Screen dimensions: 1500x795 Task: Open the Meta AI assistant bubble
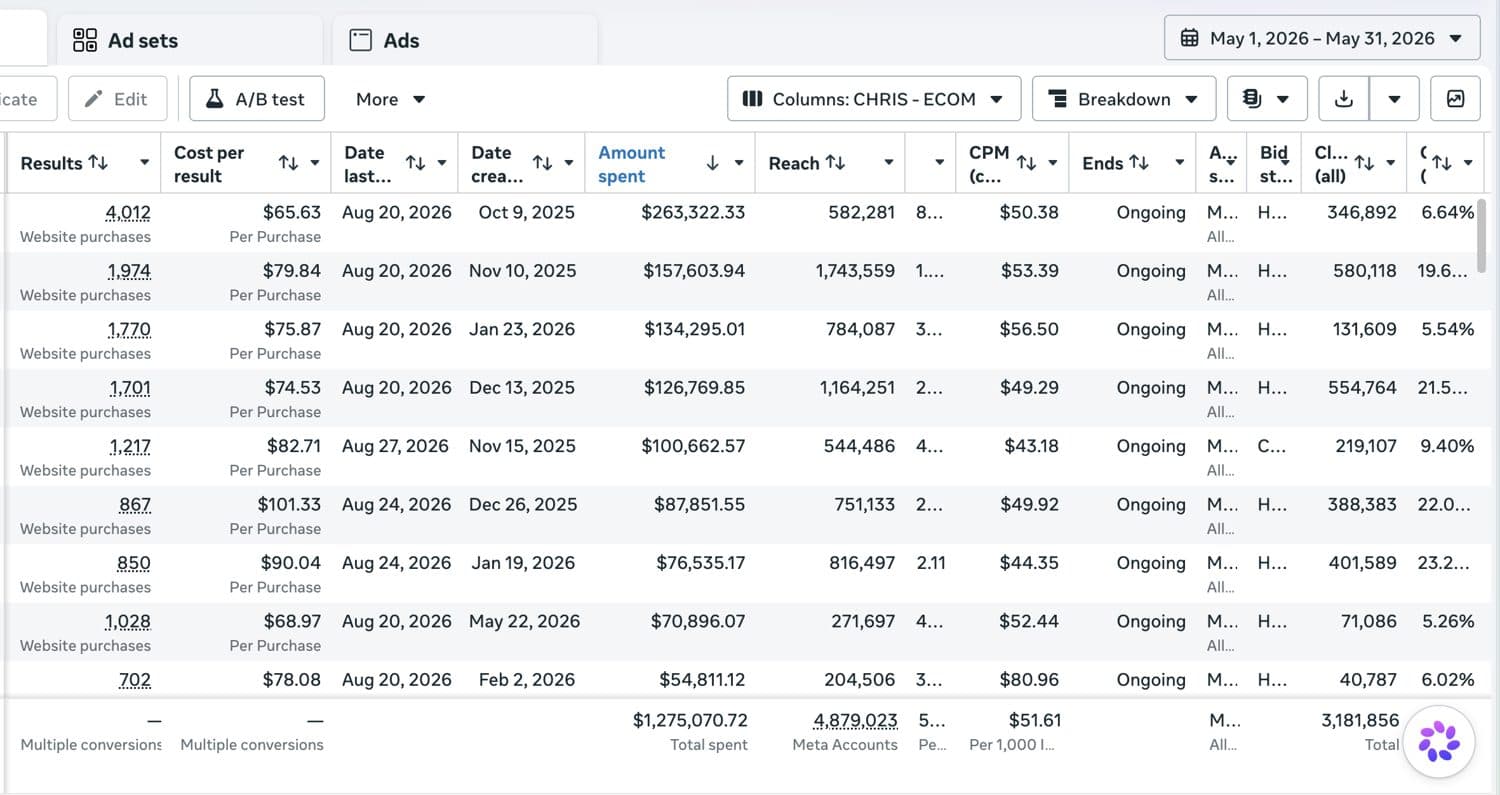pyautogui.click(x=1439, y=742)
